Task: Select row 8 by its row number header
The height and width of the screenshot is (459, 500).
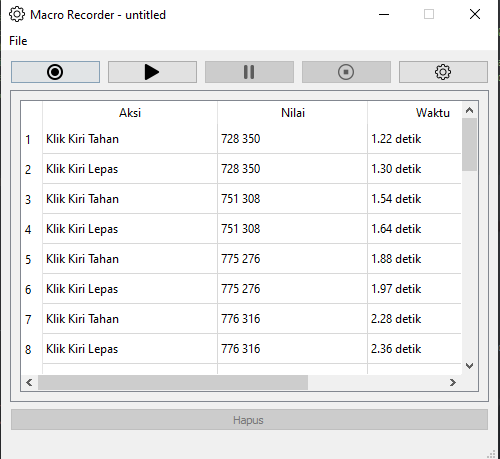Action: click(28, 349)
